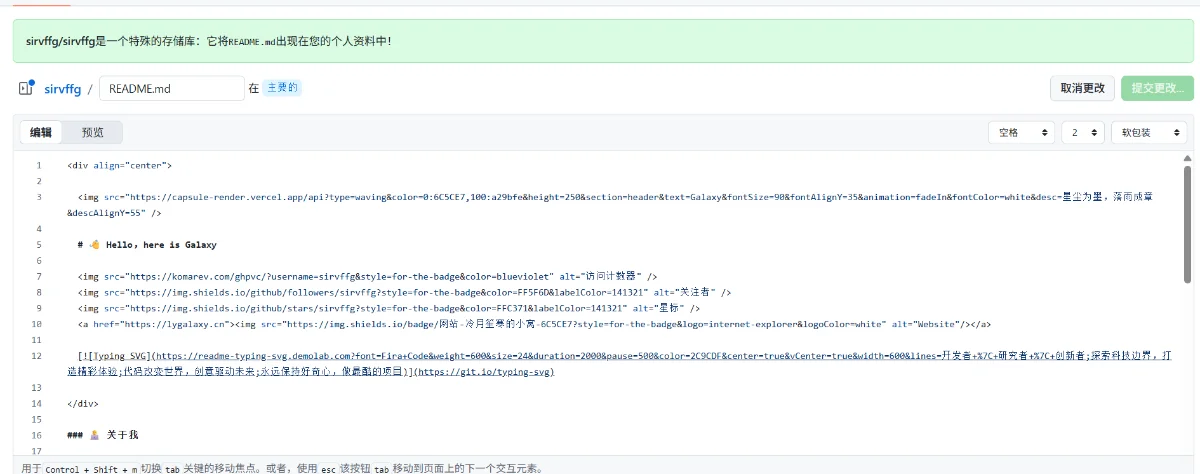This screenshot has height=474, width=1200.
Task: Click the editor vertical scrollbar thumb
Action: pos(1186,225)
